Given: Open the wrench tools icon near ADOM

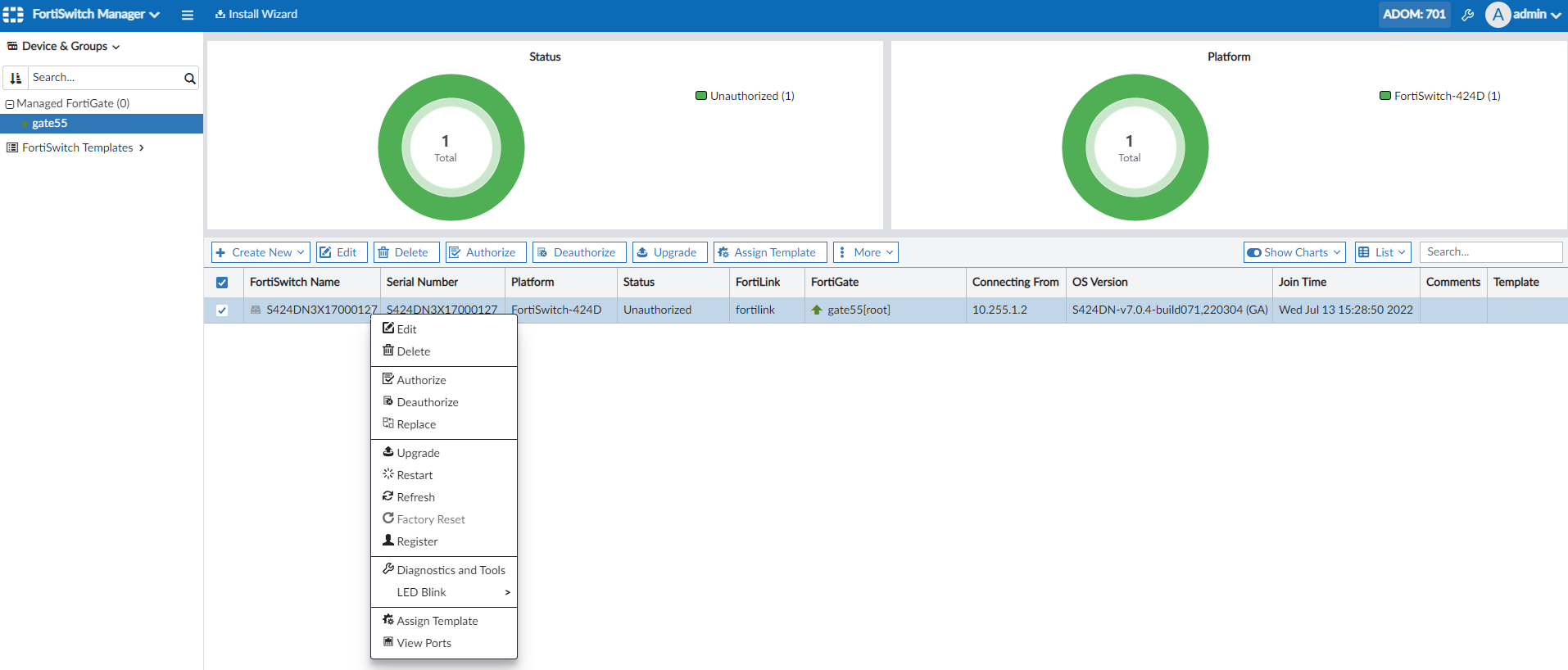Looking at the screenshot, I should tap(1467, 15).
